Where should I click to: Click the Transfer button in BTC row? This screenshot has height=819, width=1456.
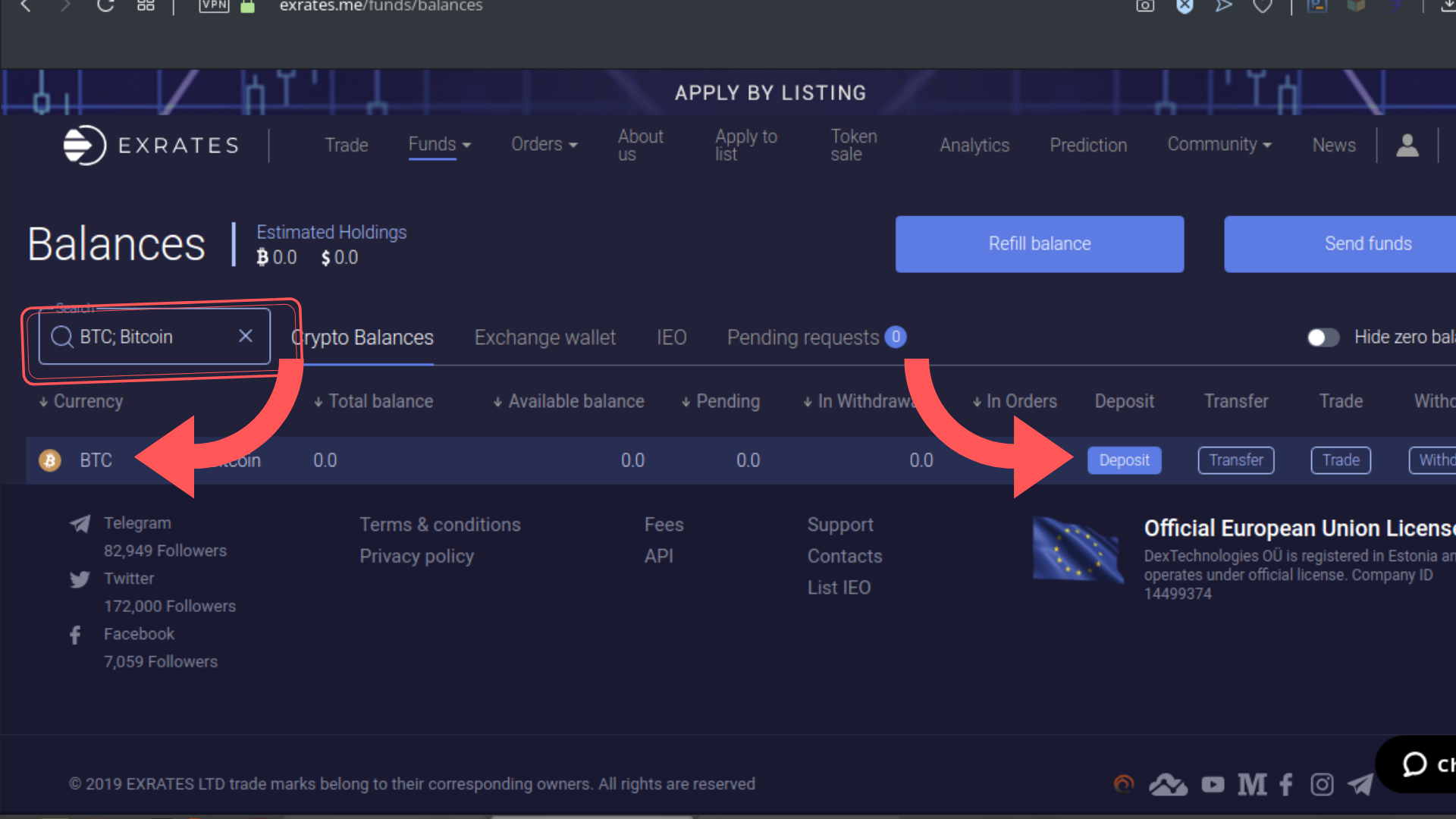pos(1236,460)
